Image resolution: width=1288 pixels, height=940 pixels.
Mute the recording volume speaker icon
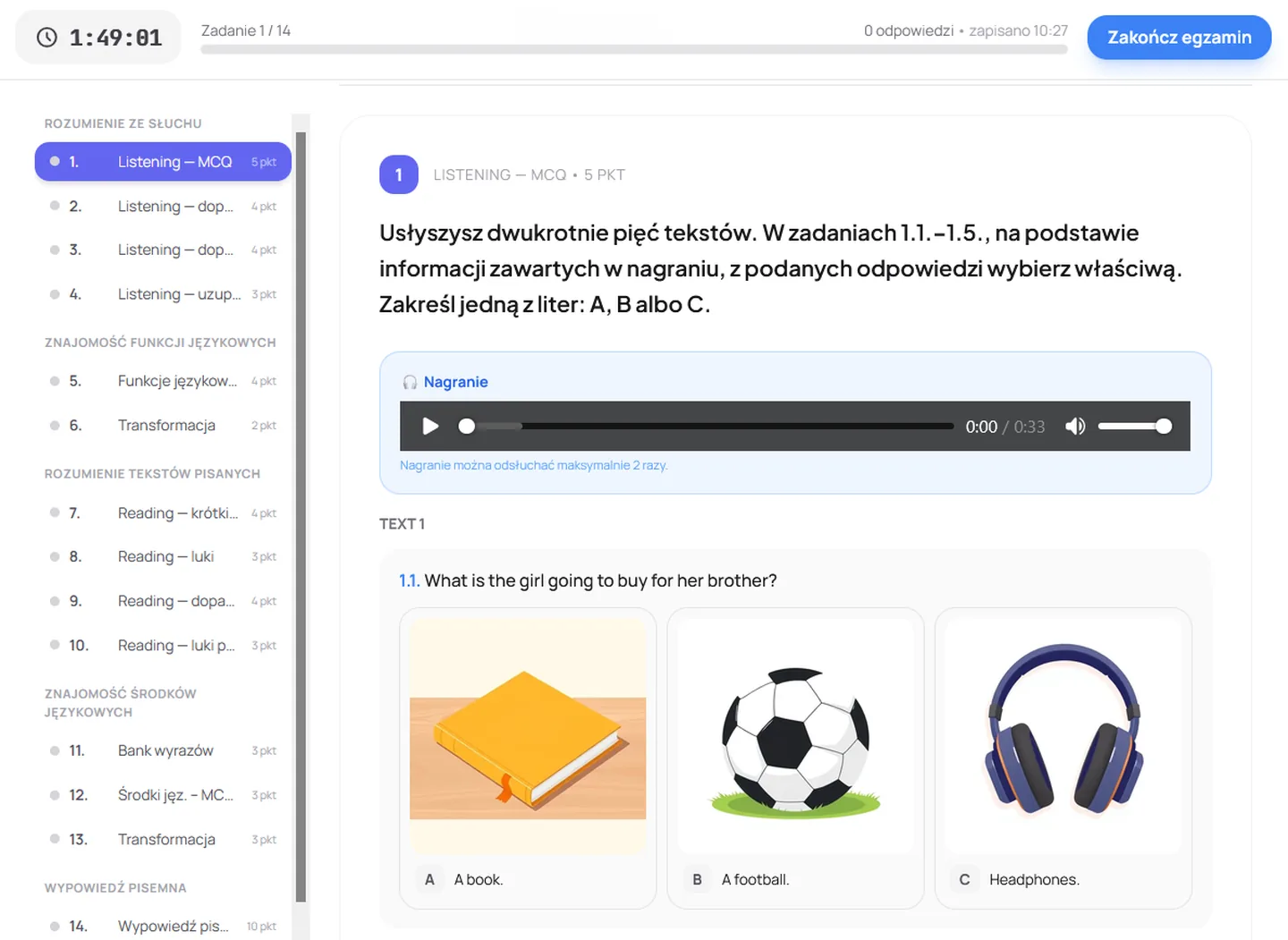(1075, 427)
